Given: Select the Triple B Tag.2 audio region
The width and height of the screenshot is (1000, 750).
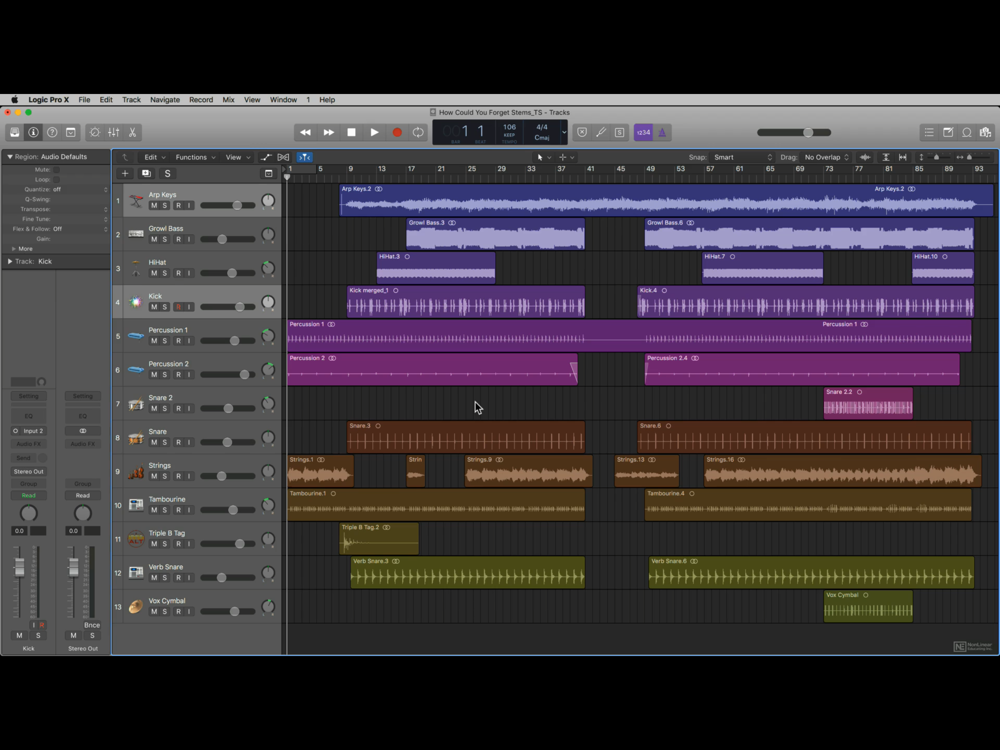Looking at the screenshot, I should coord(379,539).
